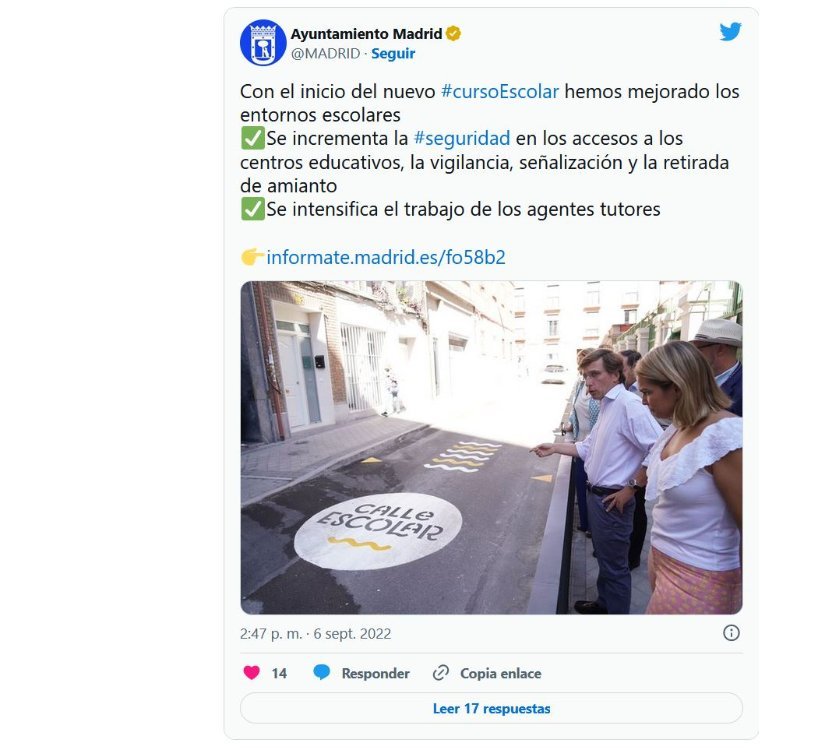Visit informate.madrid.es/fo58b2 link
This screenshot has height=750, width=818.
pyautogui.click(x=386, y=258)
